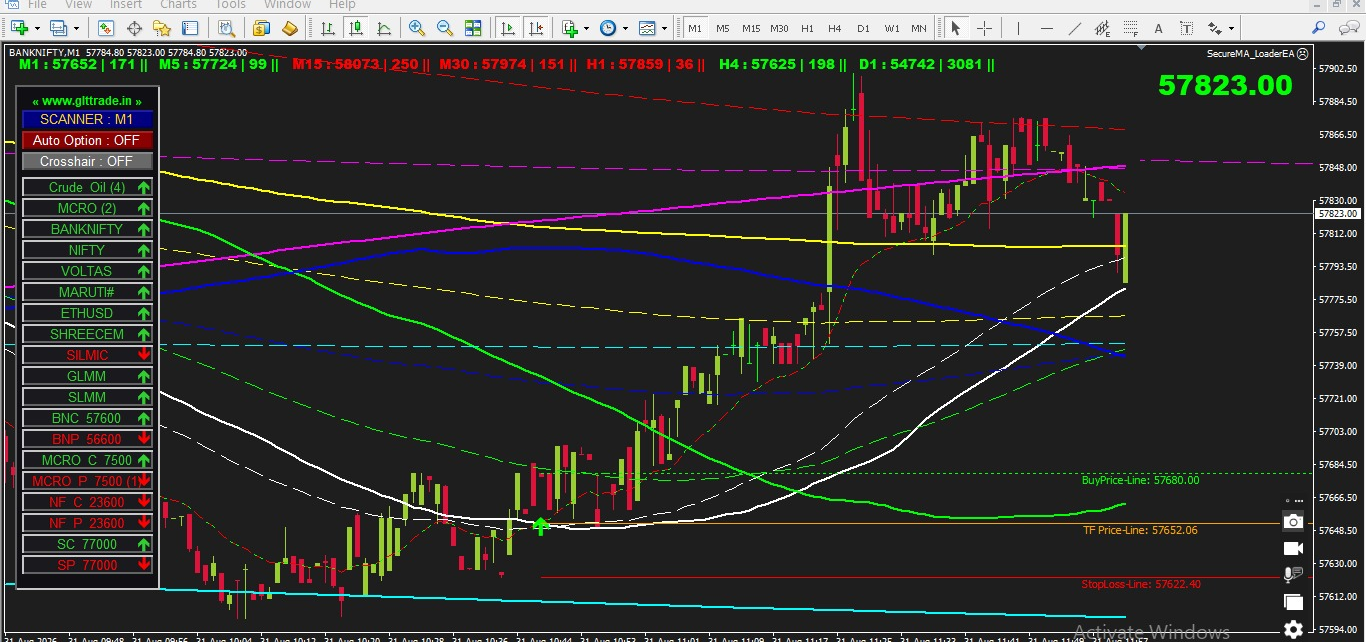The height and width of the screenshot is (642, 1366).
Task: Choose the Fibonacci retracement tool
Action: tap(1131, 28)
